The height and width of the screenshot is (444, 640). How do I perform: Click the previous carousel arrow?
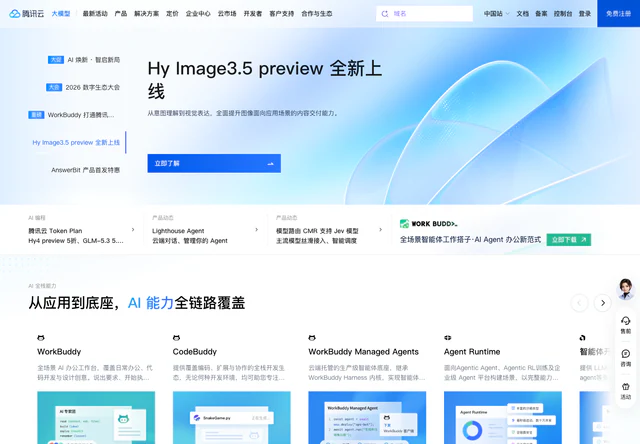[x=579, y=303]
